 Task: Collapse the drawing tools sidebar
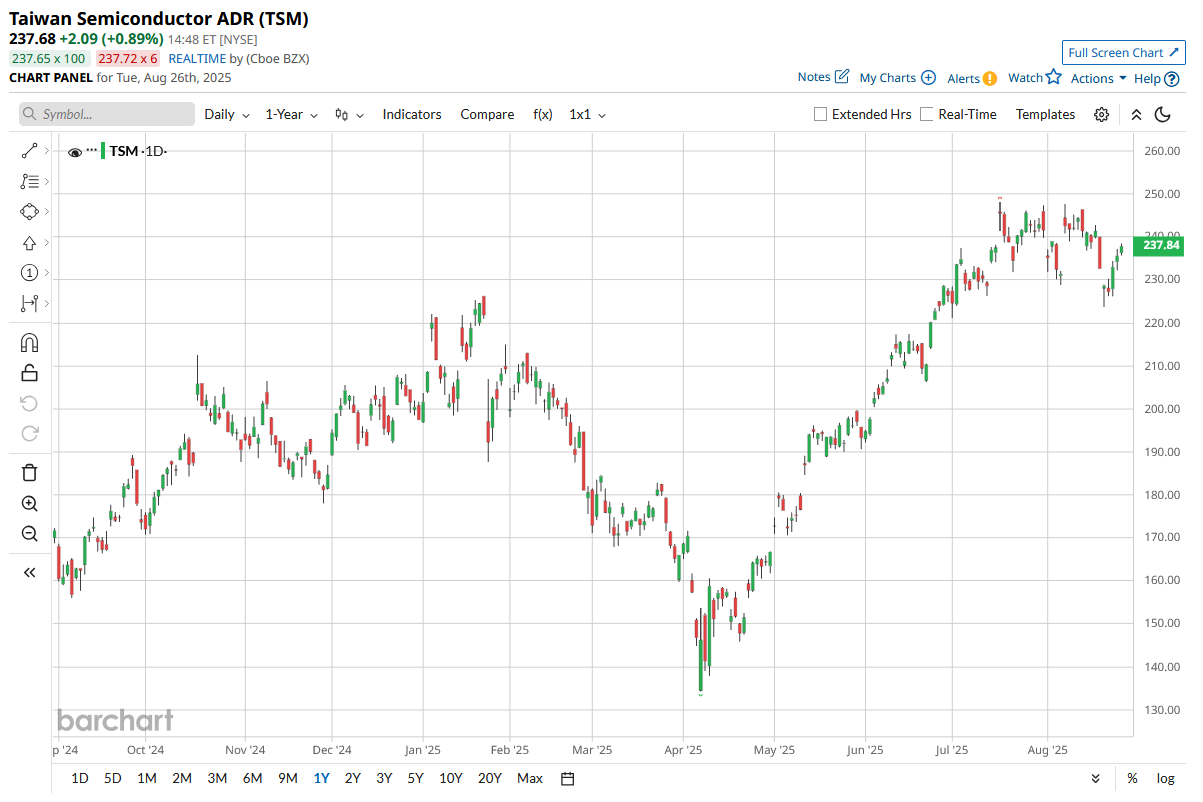coord(29,573)
